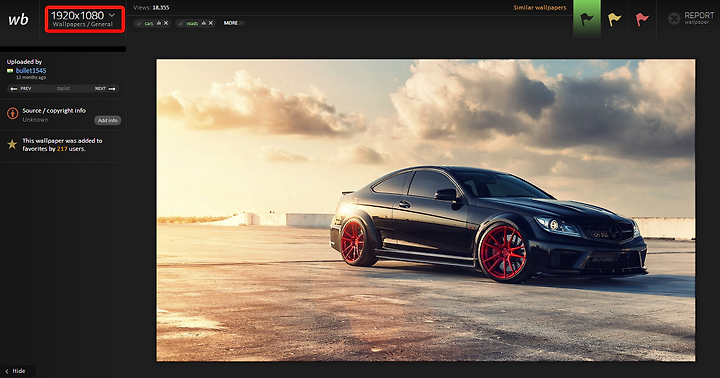Open the toplist link between PREV and NEXT
The height and width of the screenshot is (378, 720).
pyautogui.click(x=63, y=89)
